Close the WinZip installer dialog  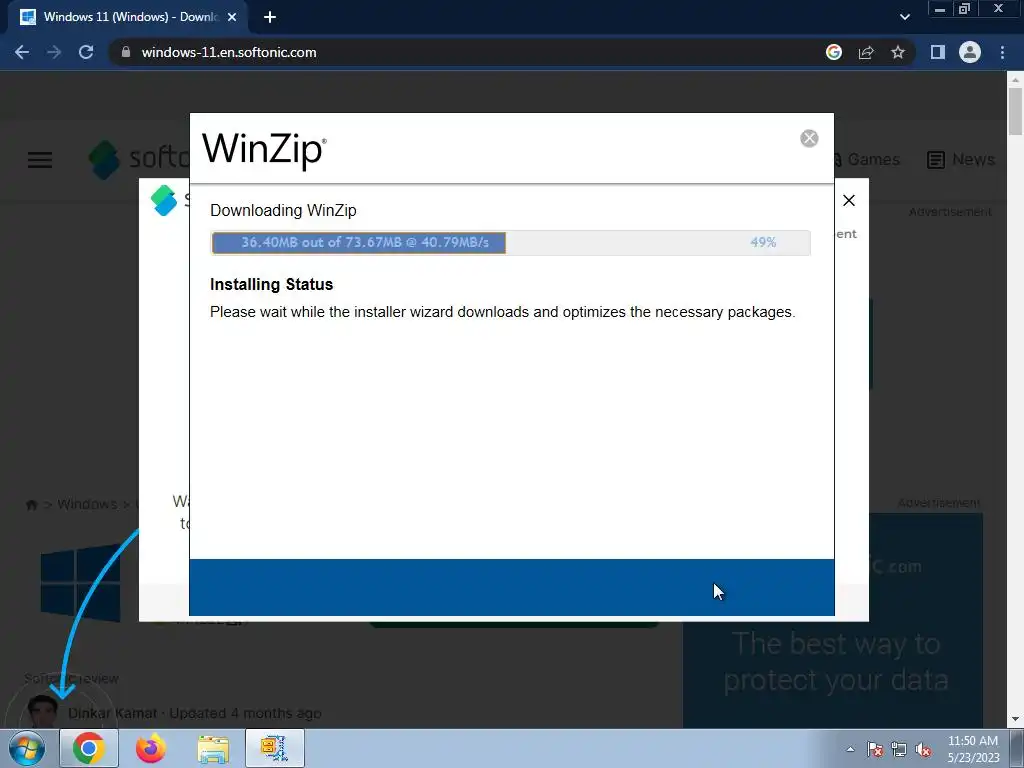tap(808, 138)
